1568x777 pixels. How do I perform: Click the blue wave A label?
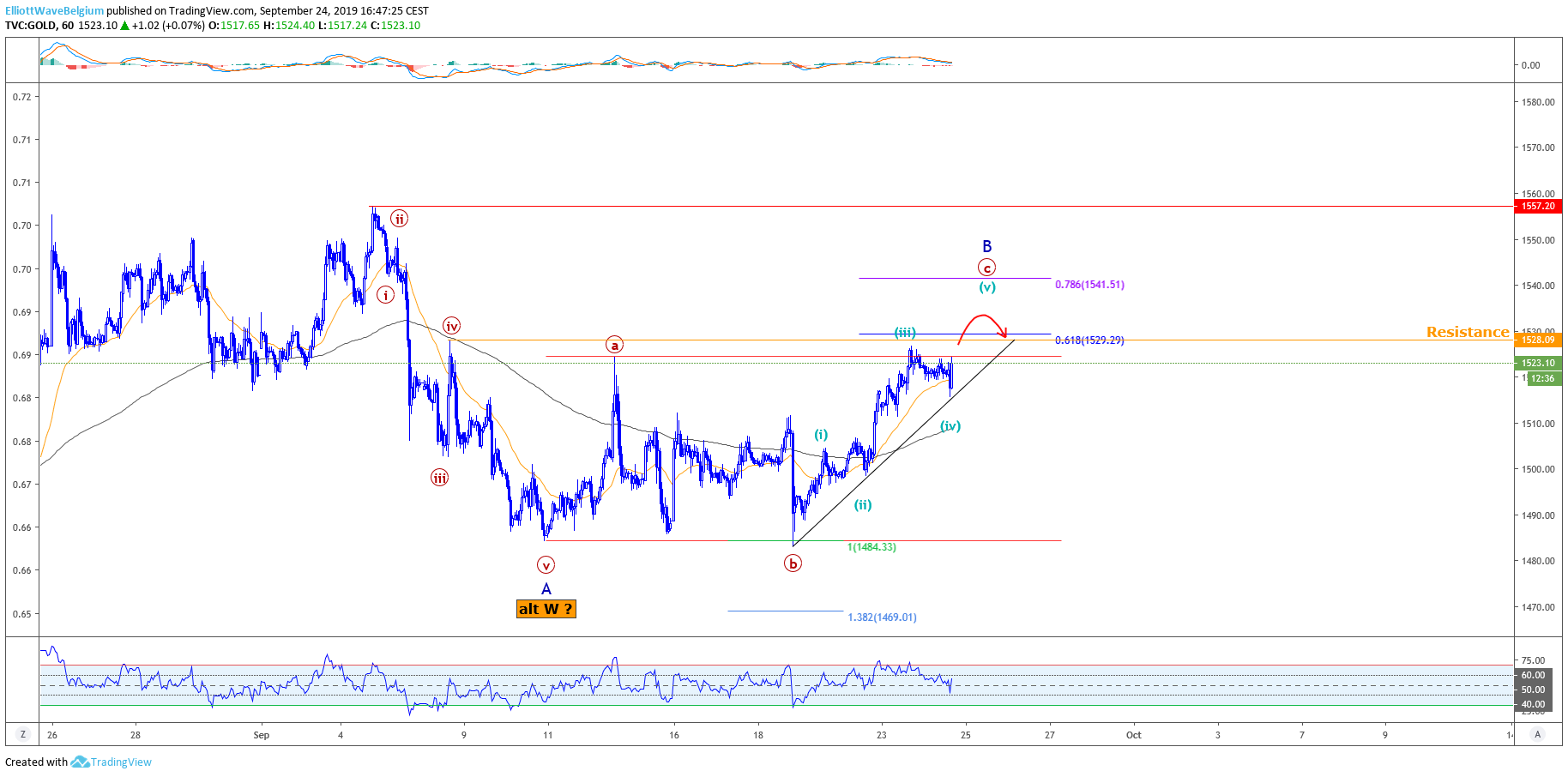tap(546, 589)
